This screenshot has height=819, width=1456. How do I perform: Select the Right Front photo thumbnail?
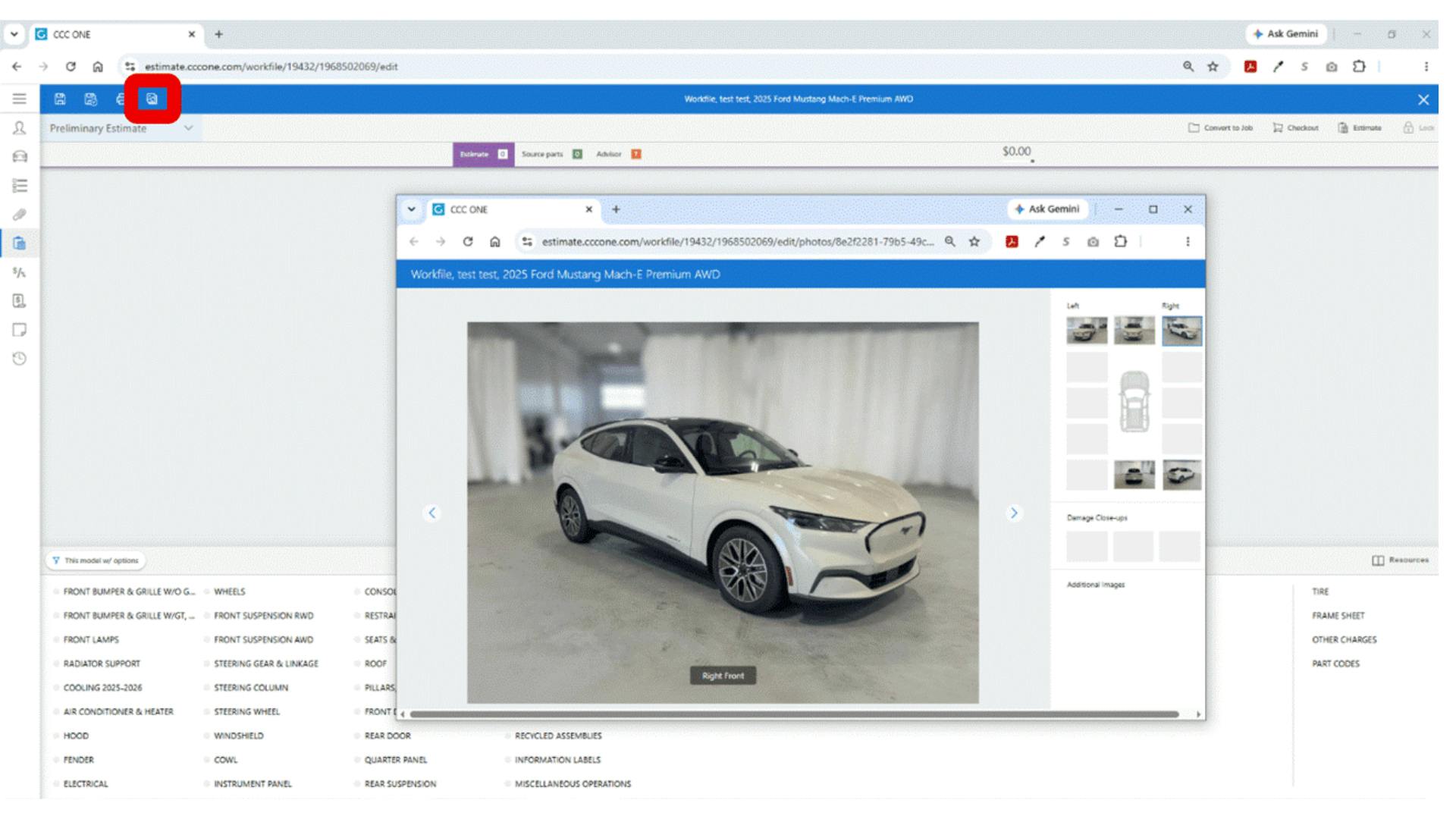[1181, 331]
